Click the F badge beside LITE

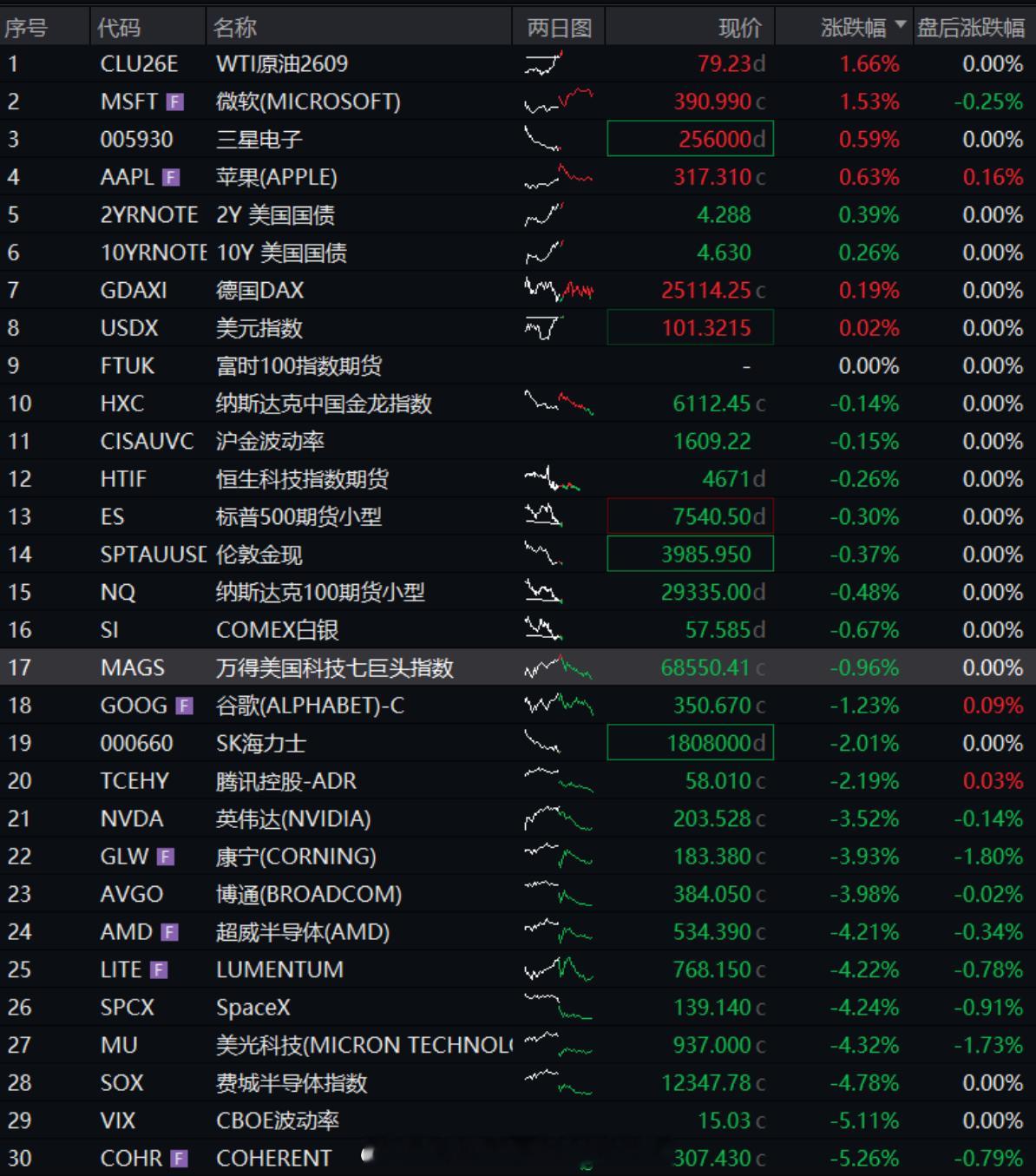point(158,970)
